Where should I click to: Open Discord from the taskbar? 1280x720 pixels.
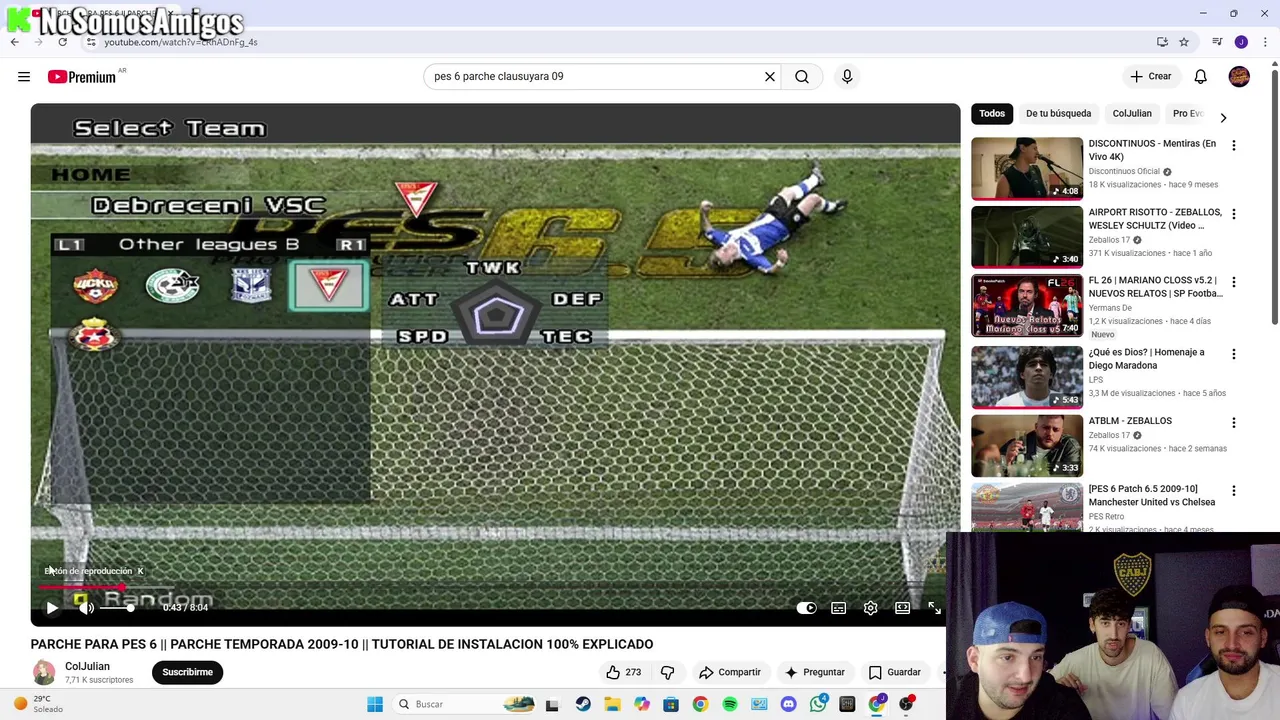coord(789,704)
